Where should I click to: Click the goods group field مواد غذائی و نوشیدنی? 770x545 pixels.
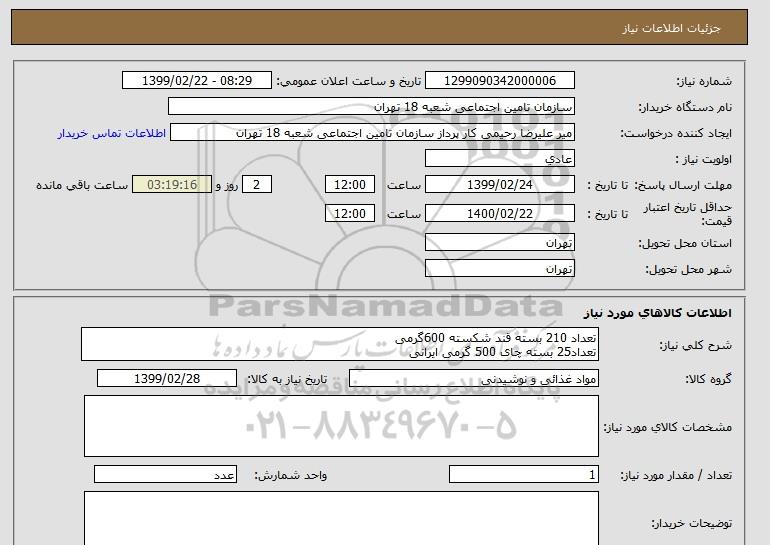pos(473,379)
